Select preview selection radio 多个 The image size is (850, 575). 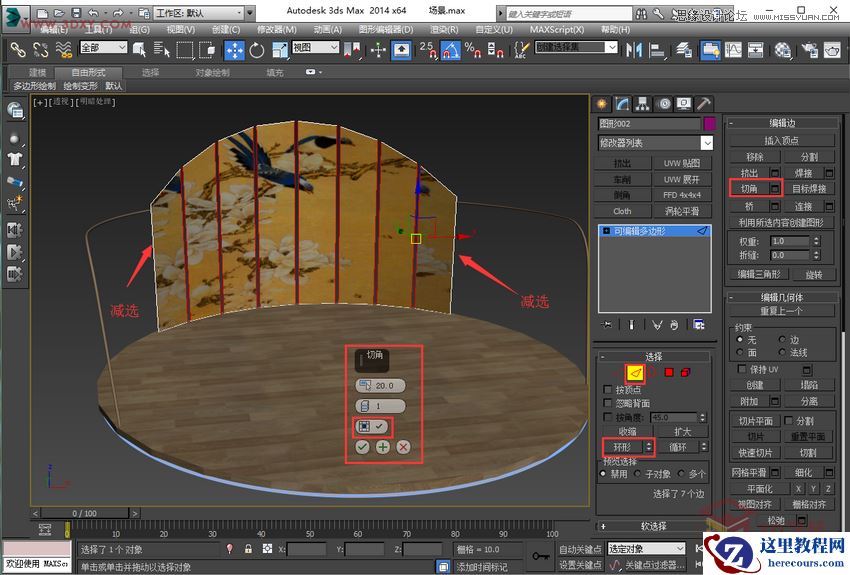pyautogui.click(x=681, y=474)
